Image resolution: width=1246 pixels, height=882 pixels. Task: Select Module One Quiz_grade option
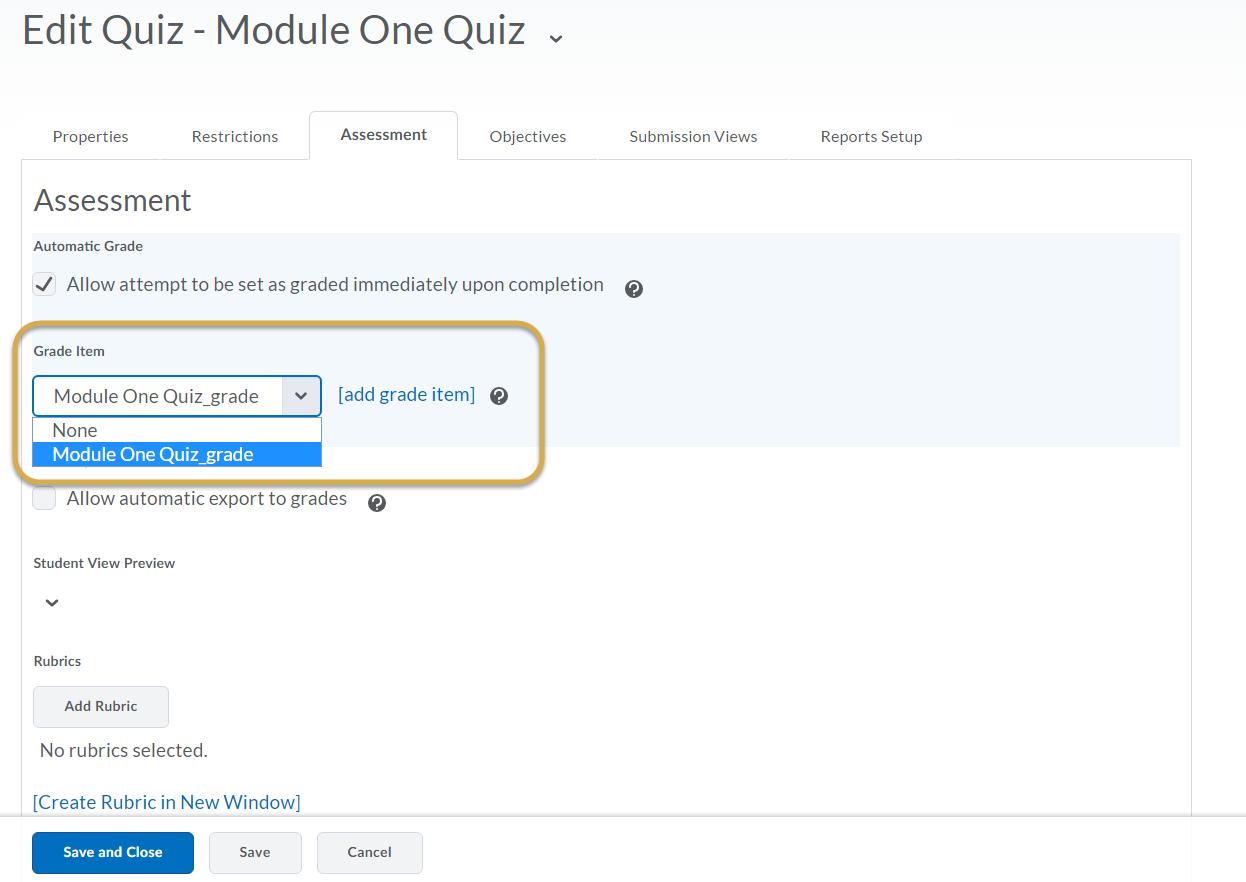pos(177,454)
